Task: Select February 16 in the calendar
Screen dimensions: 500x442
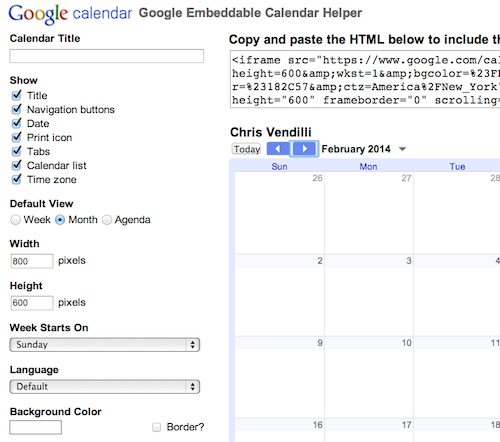Action: (x=318, y=425)
